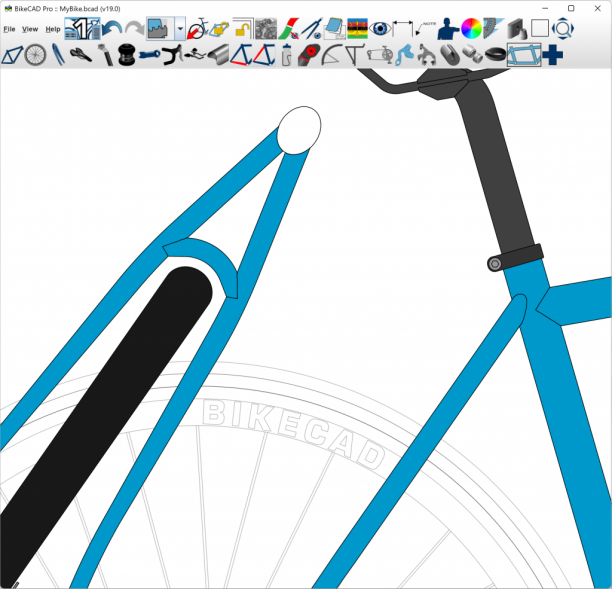Viewport: 612px width, 589px height.
Task: Click the dark blue plus icon
Action: point(552,55)
